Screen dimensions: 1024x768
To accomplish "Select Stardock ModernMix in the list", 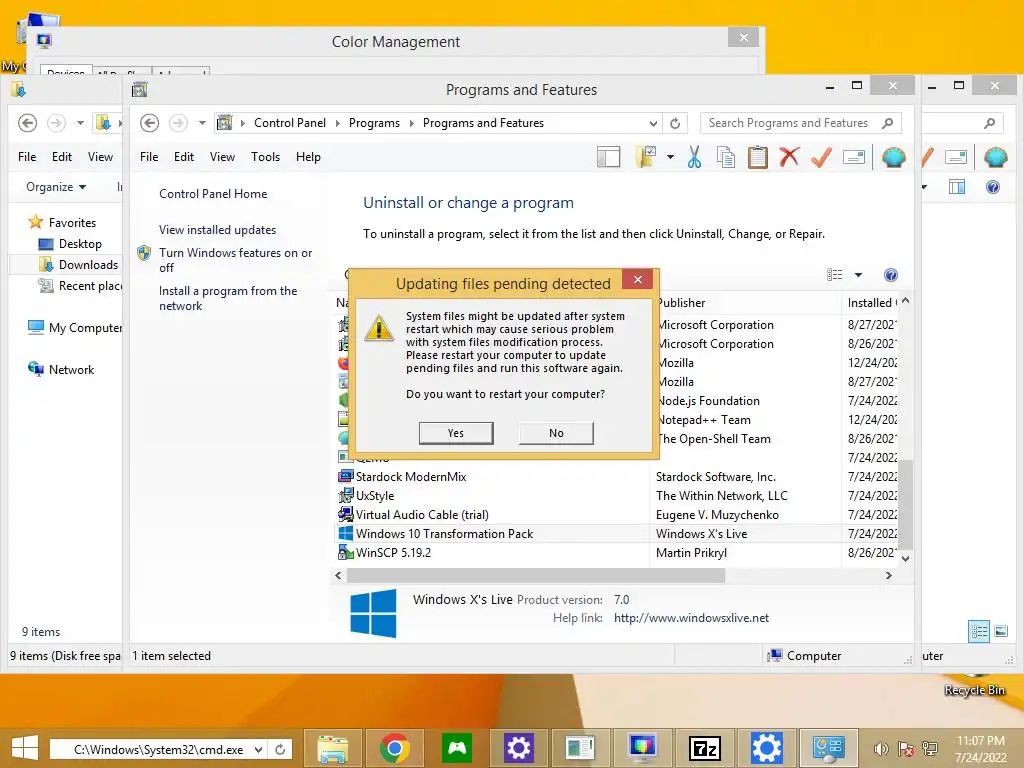I will [x=411, y=477].
